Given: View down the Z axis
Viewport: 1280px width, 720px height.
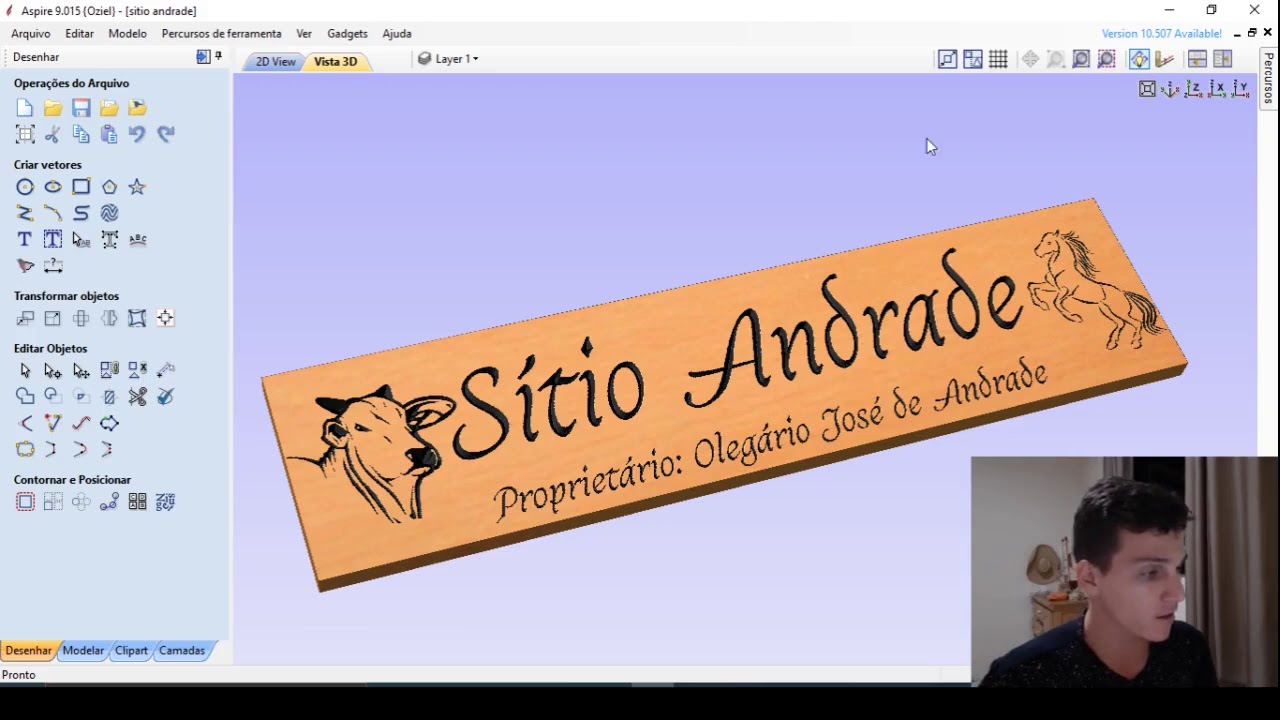Looking at the screenshot, I should pyautogui.click(x=1193, y=89).
